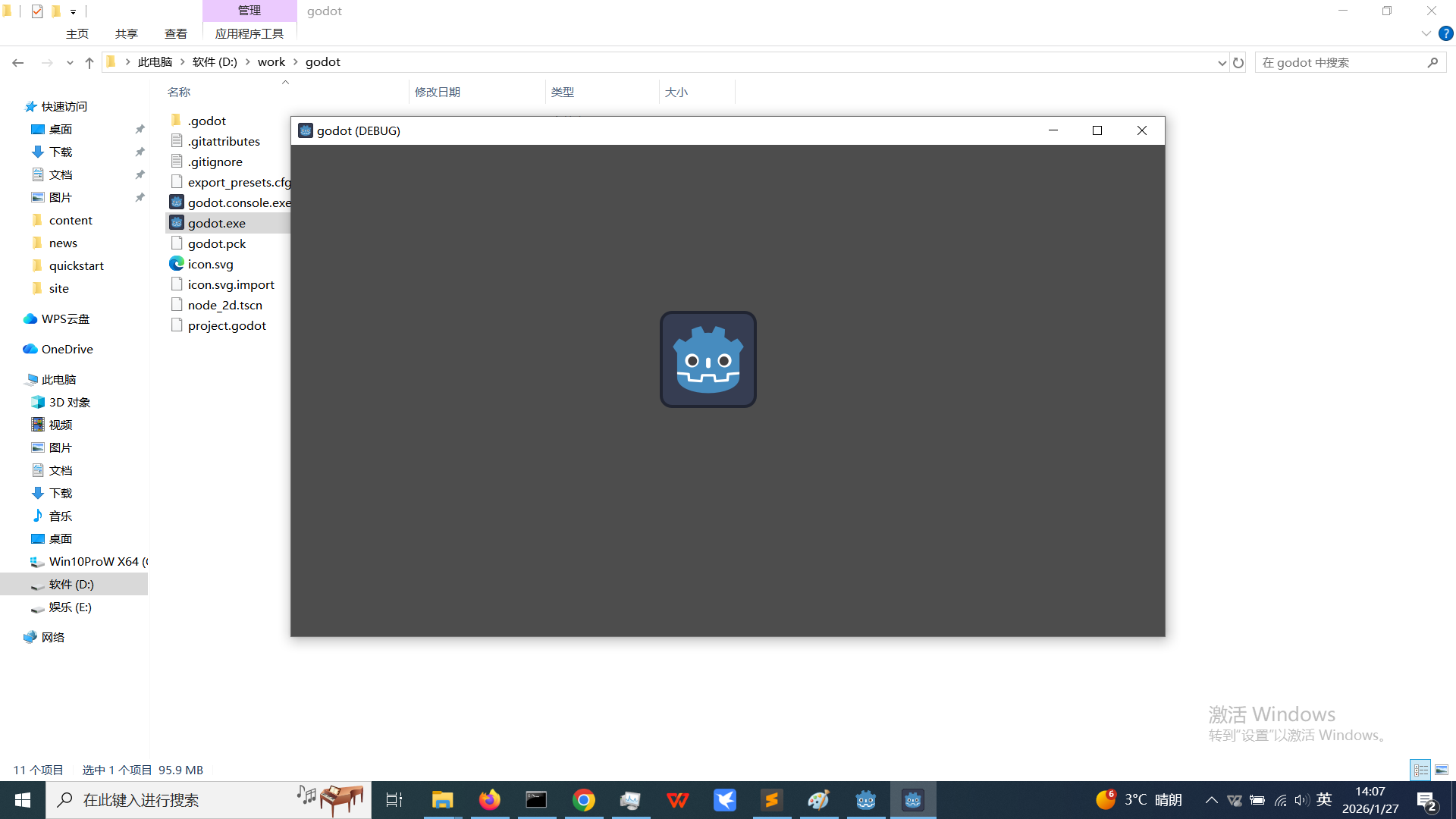1456x819 pixels.
Task: Click the work breadcrumb in address path
Action: click(x=271, y=62)
